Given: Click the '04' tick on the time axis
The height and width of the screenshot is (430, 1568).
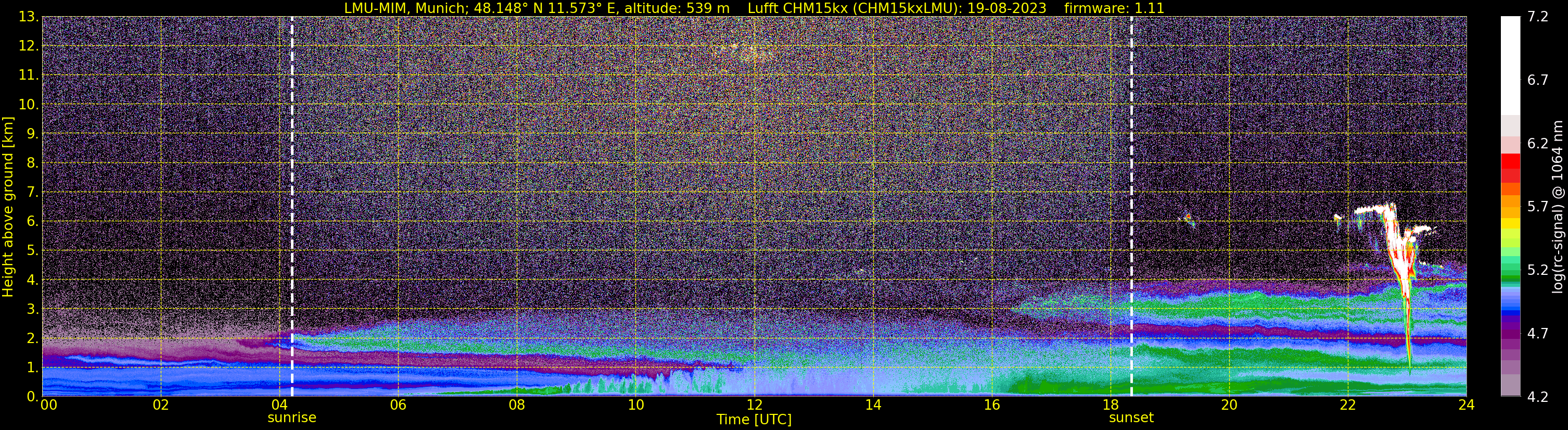Looking at the screenshot, I should (x=279, y=405).
